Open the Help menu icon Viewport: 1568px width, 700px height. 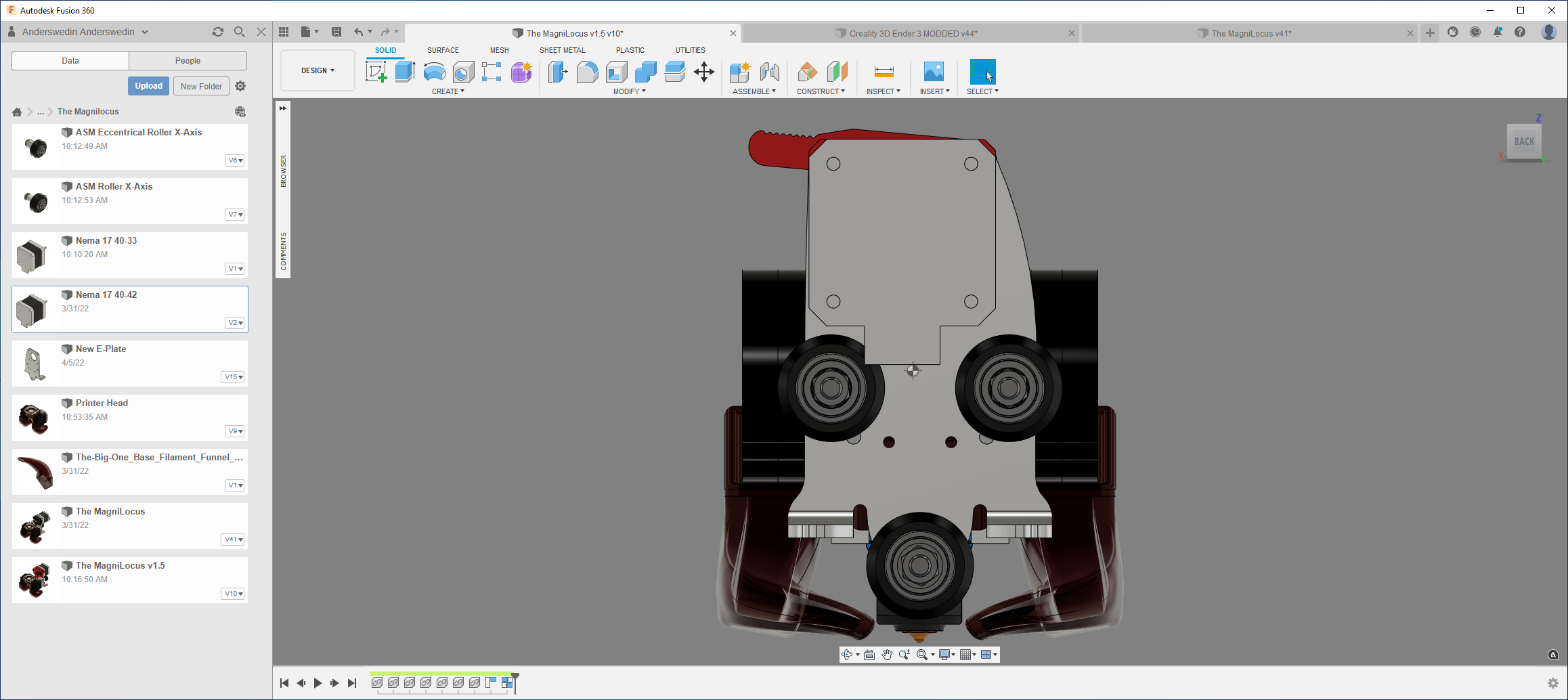click(x=1520, y=32)
